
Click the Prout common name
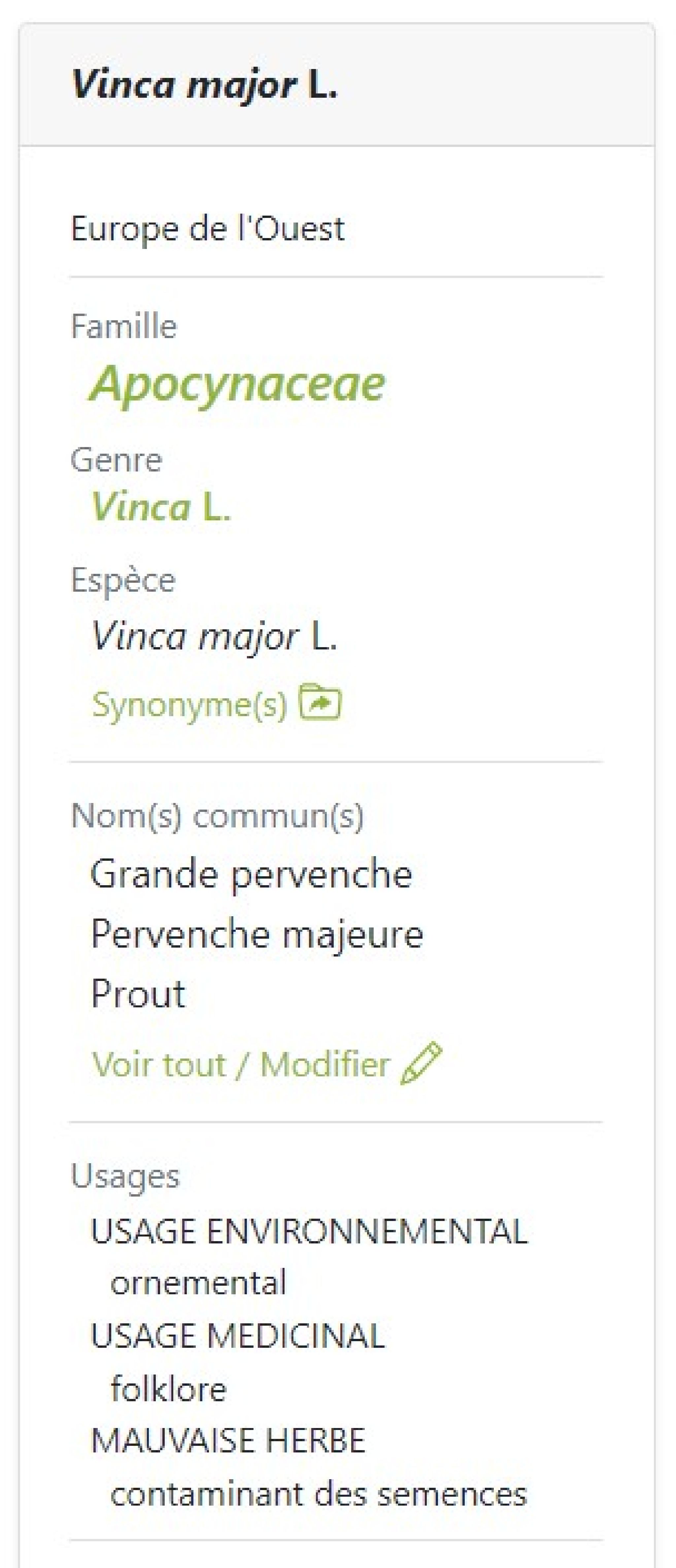[138, 993]
